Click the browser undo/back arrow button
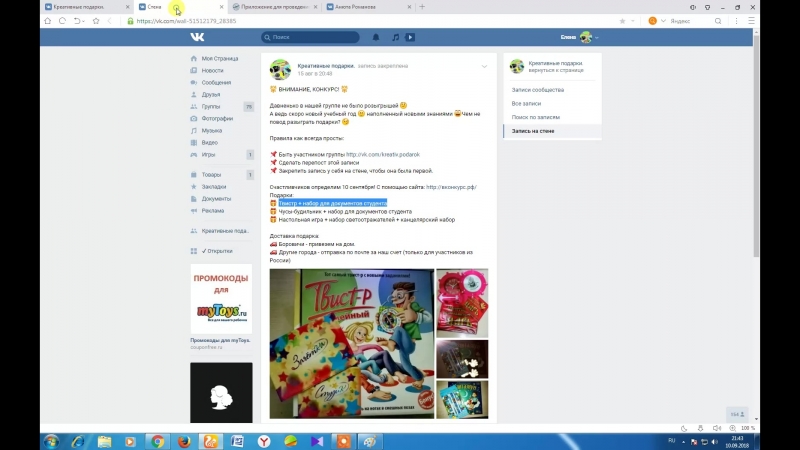 coord(77,21)
